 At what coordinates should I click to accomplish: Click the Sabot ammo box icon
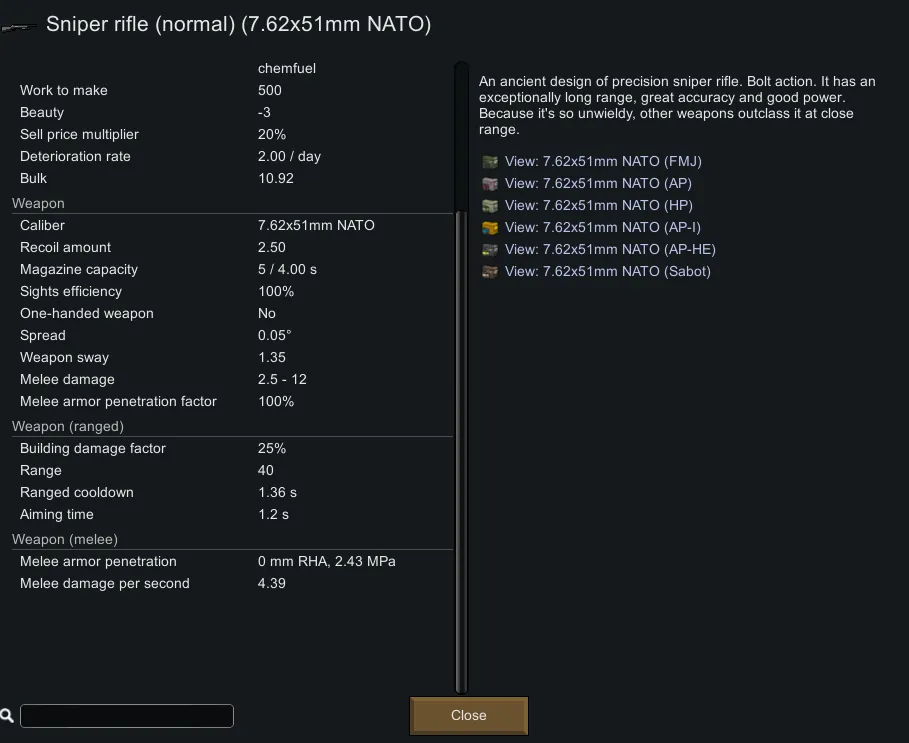click(490, 272)
